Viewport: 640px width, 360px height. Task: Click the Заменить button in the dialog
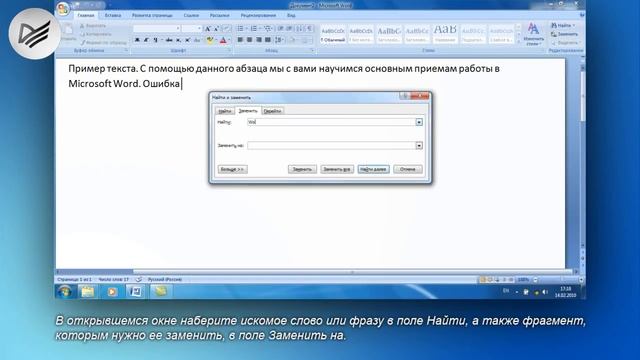tap(302, 169)
